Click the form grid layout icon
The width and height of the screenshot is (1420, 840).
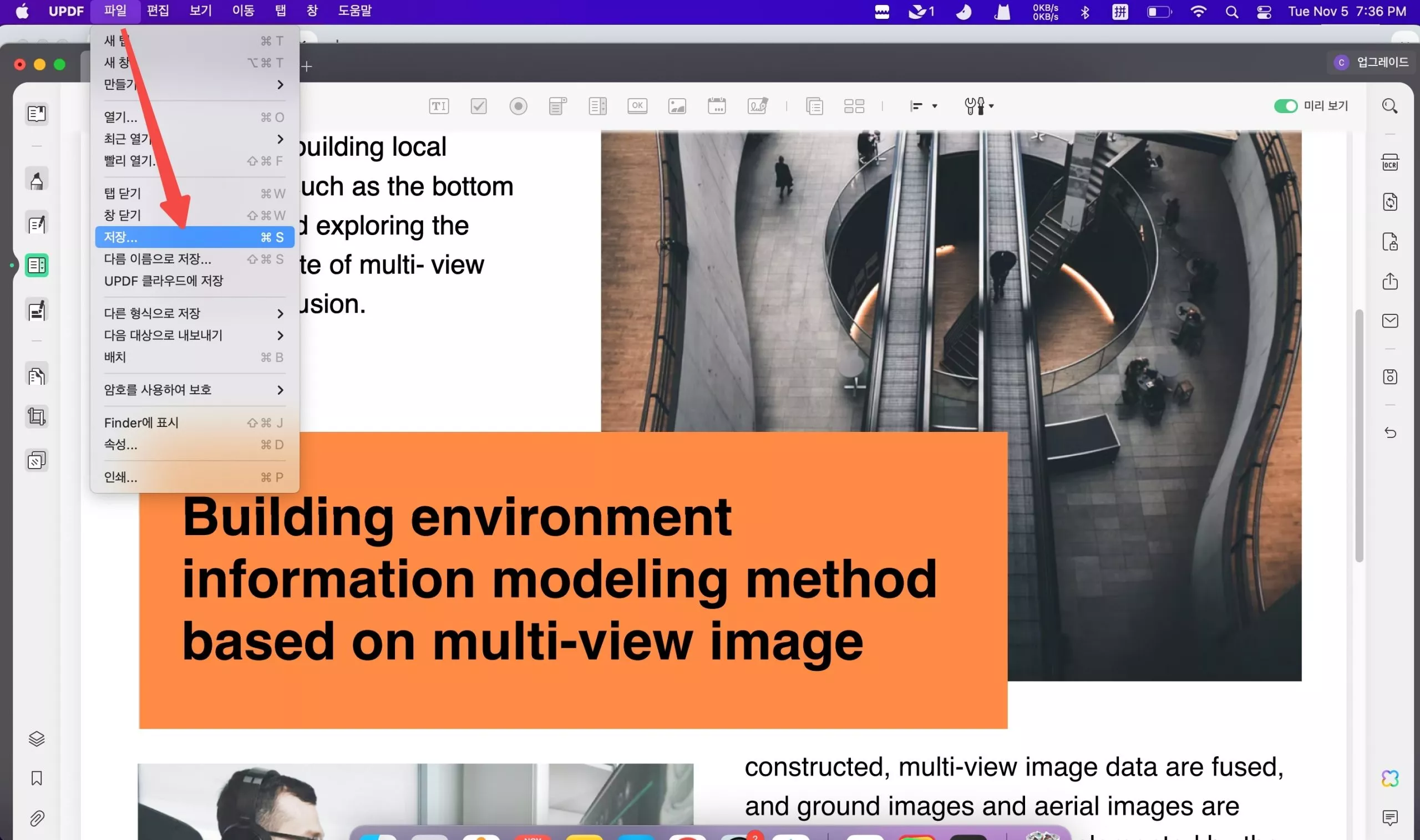point(854,106)
